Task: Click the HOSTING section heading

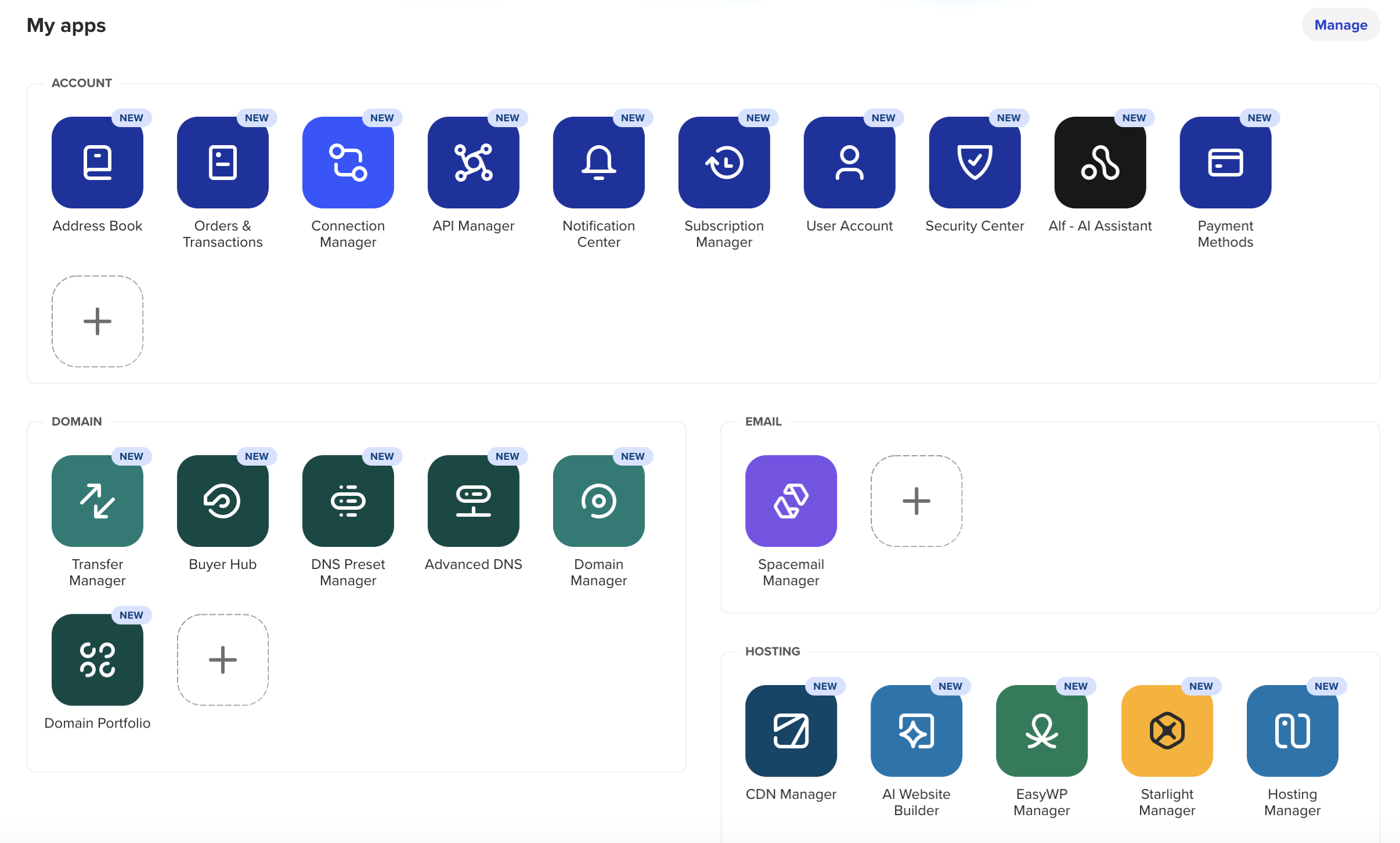Action: (x=773, y=651)
